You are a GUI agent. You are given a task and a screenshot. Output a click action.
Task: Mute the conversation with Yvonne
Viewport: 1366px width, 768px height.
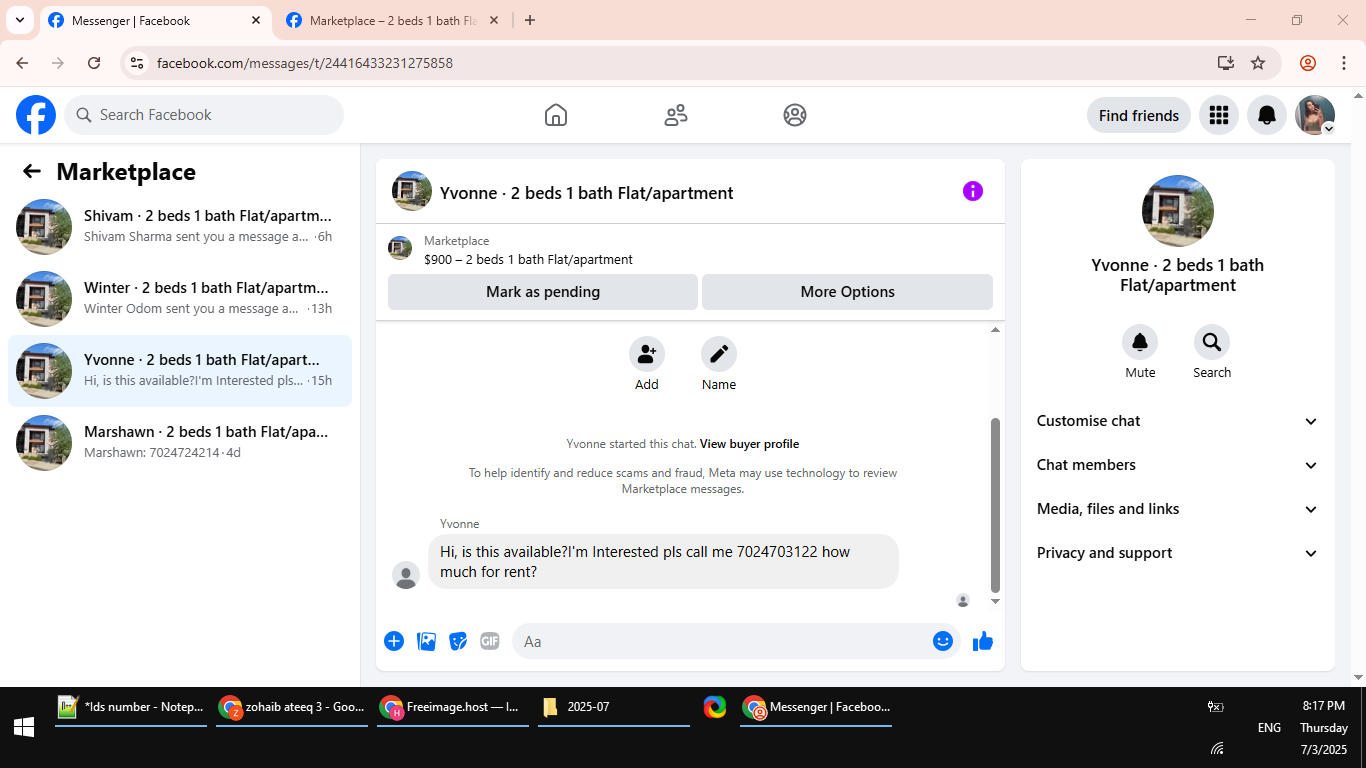[1140, 343]
